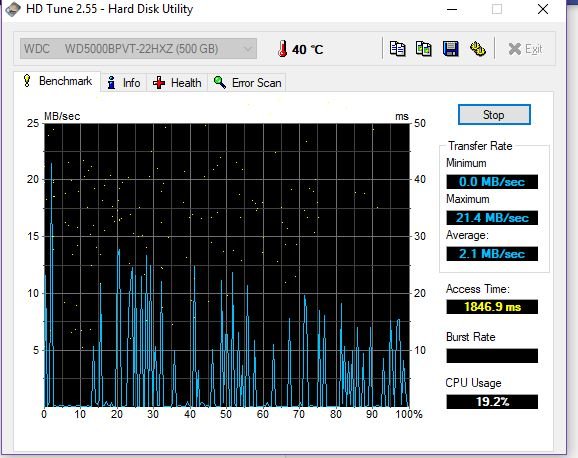Screen dimensions: 578x458
Task: Click the red cross Health tab icon
Action: pos(159,83)
